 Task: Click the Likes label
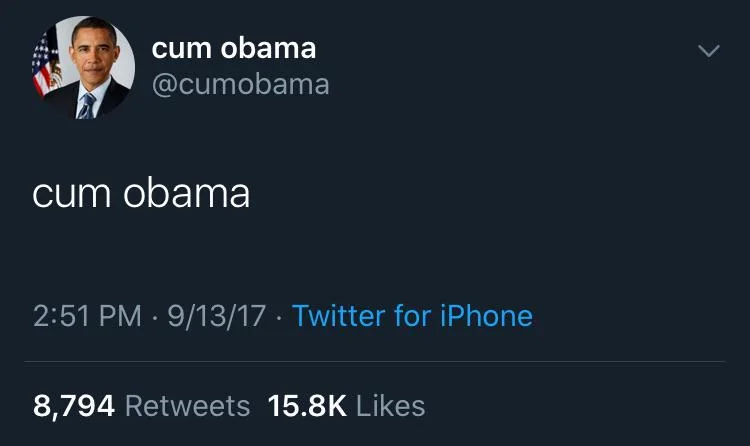(390, 405)
